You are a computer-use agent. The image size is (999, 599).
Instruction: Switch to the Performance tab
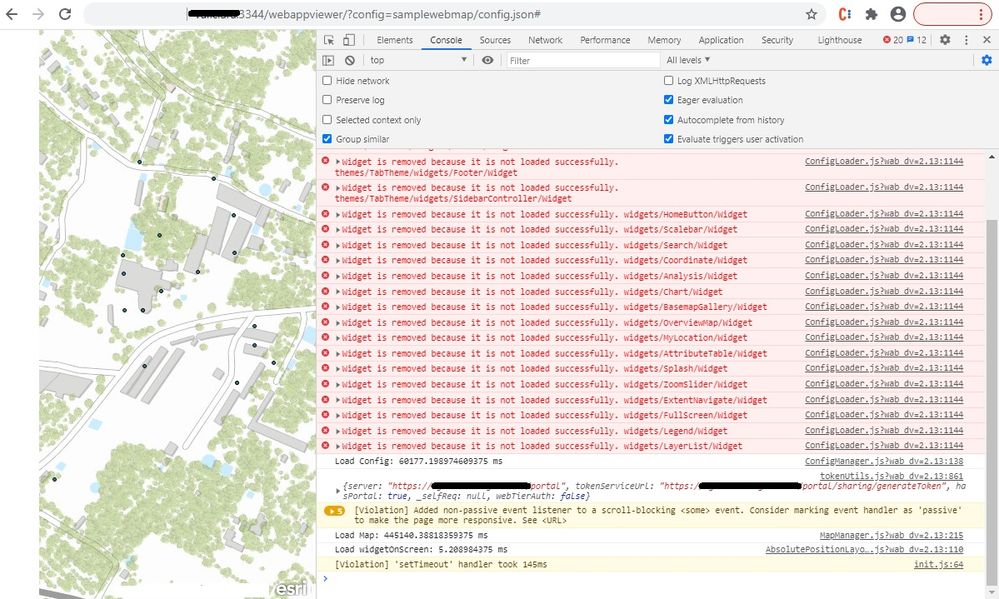[605, 40]
